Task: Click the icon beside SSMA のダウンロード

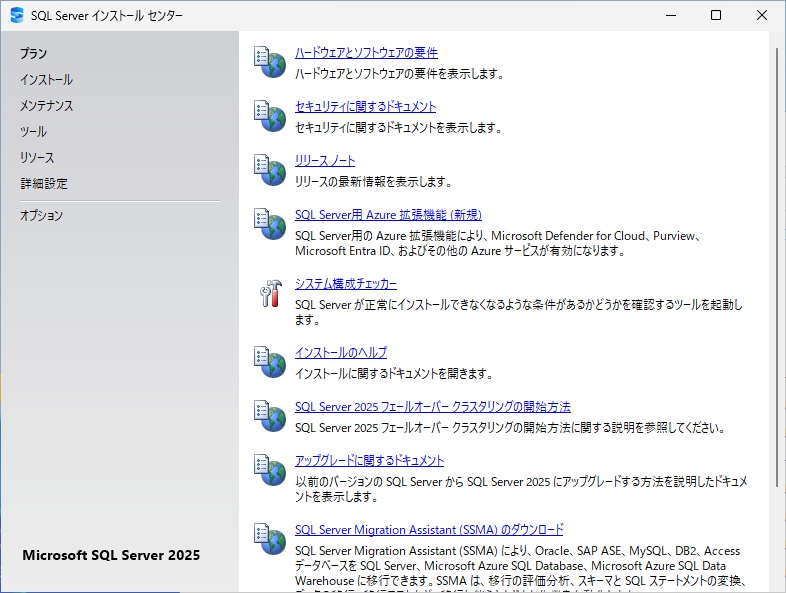Action: (x=270, y=540)
